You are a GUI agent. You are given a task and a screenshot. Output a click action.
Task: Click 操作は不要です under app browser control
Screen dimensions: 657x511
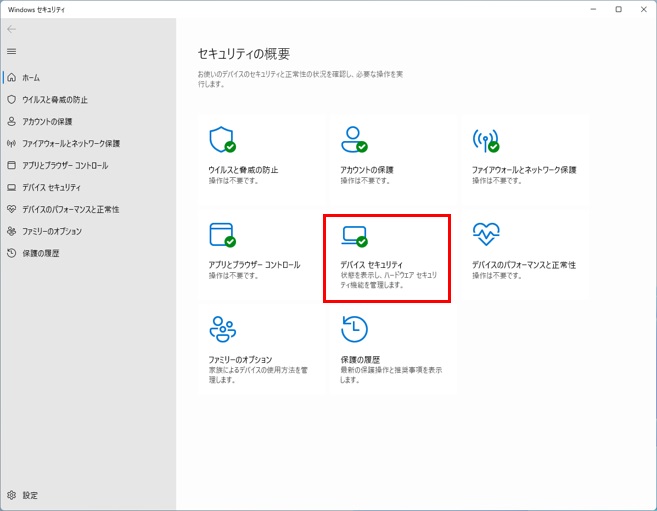point(233,276)
